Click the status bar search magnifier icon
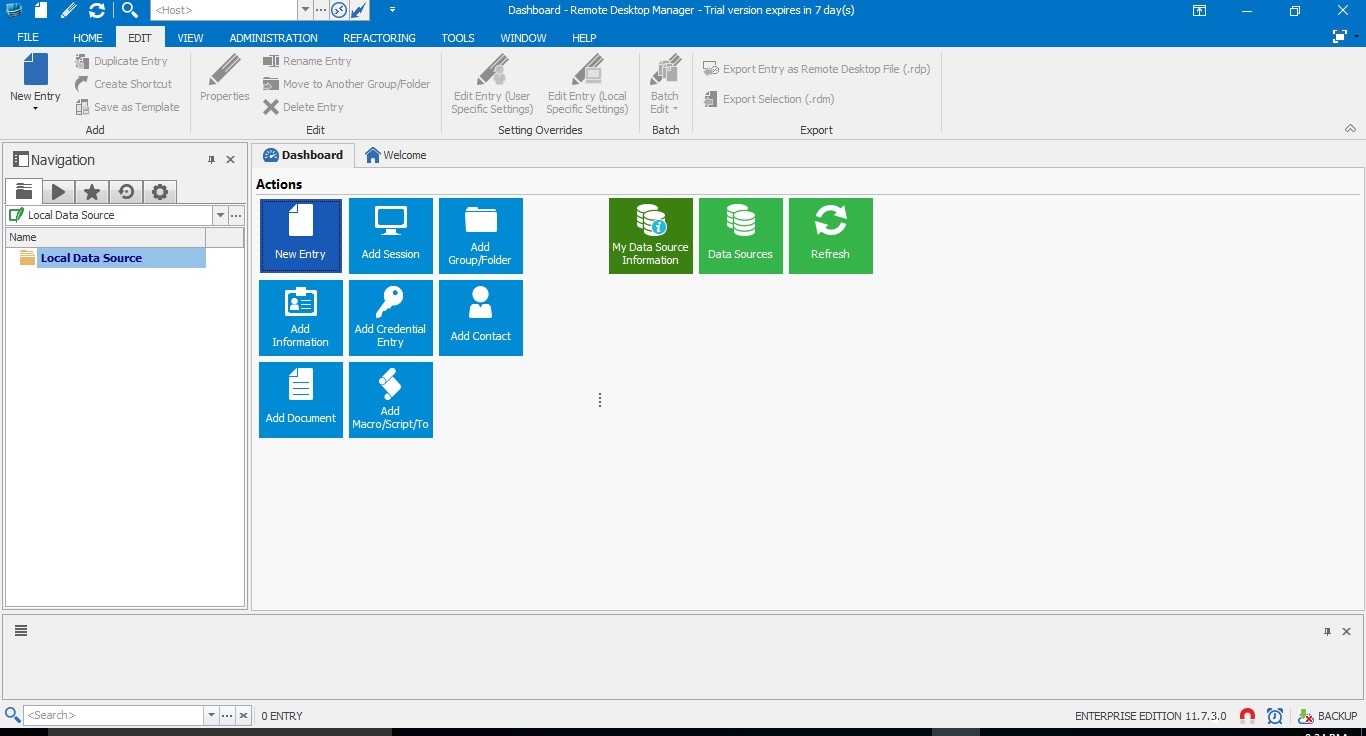 click(x=12, y=715)
